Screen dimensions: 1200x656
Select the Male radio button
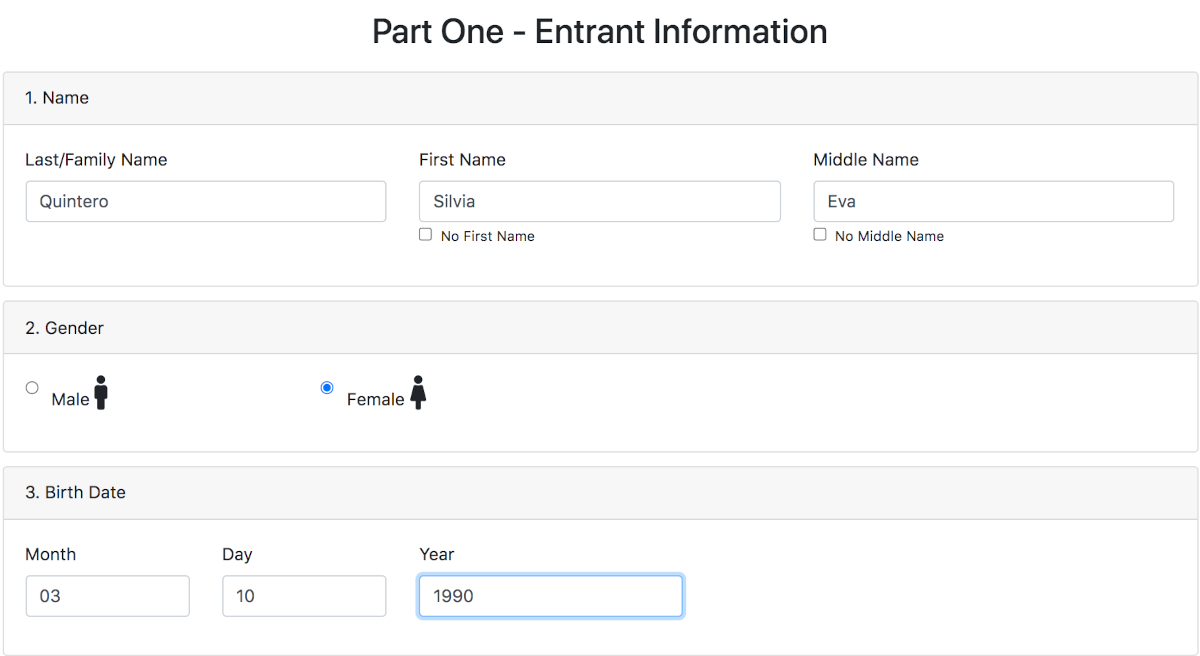tap(32, 387)
